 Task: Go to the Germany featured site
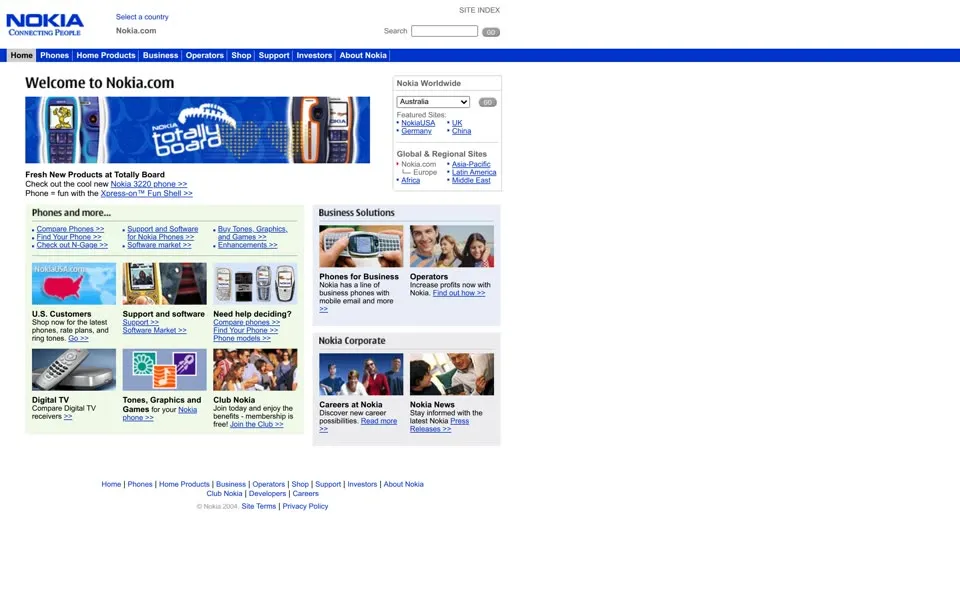416,131
